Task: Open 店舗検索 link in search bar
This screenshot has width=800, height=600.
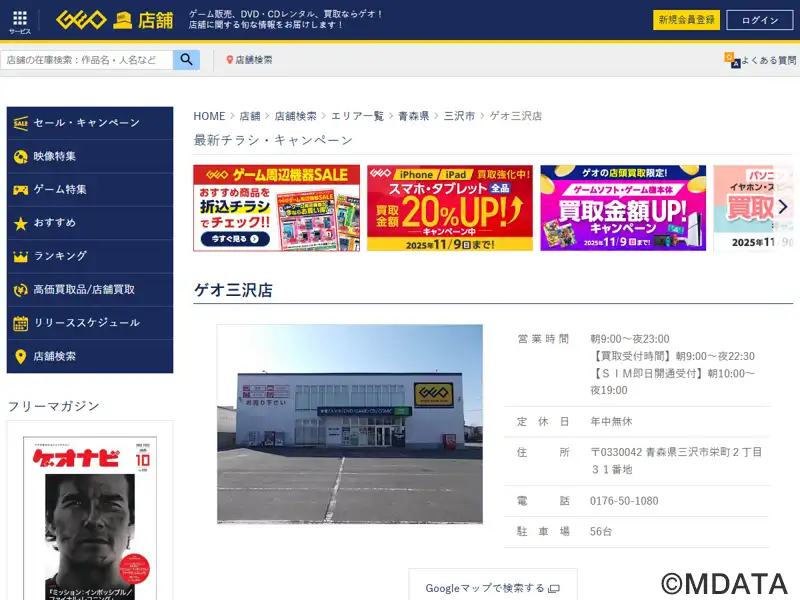Action: 249,60
